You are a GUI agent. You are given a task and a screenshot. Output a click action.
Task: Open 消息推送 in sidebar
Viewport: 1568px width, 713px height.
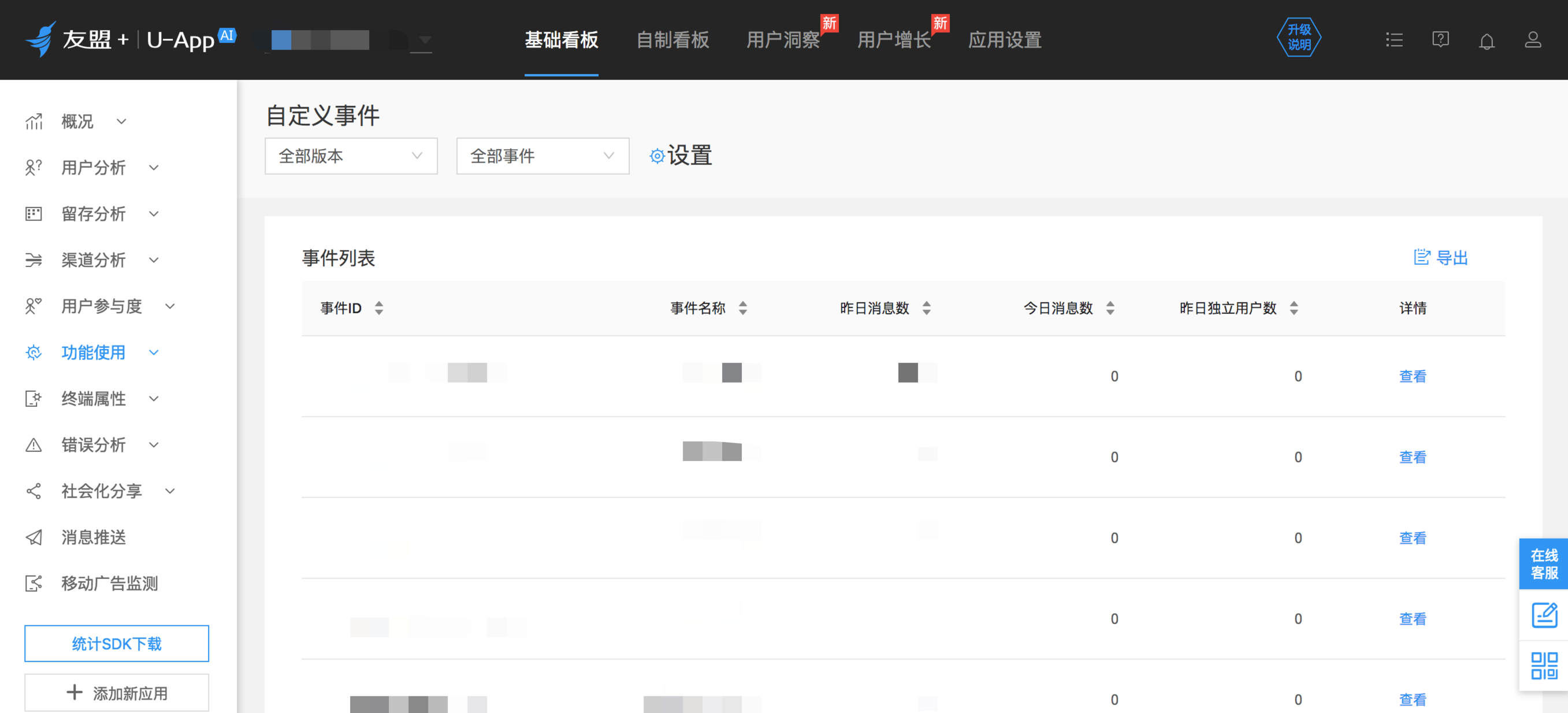[x=94, y=537]
